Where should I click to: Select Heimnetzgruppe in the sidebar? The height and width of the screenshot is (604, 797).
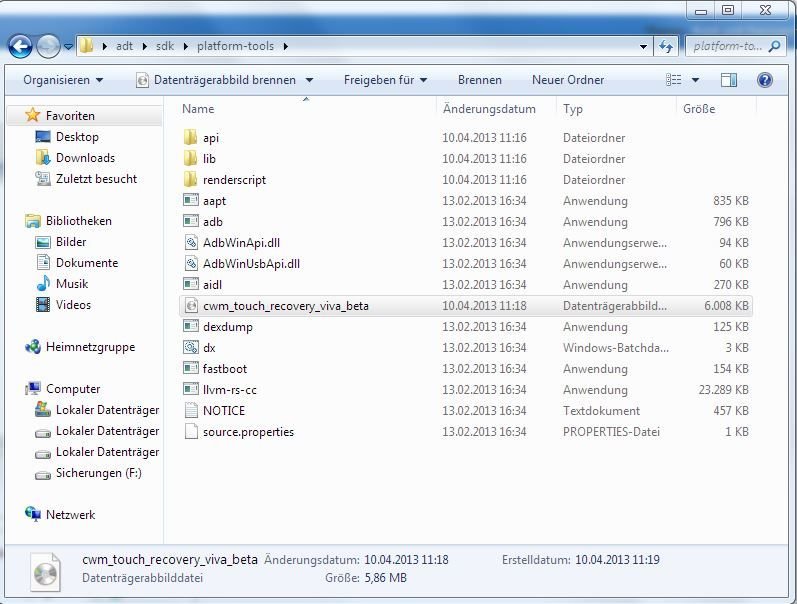click(x=90, y=347)
